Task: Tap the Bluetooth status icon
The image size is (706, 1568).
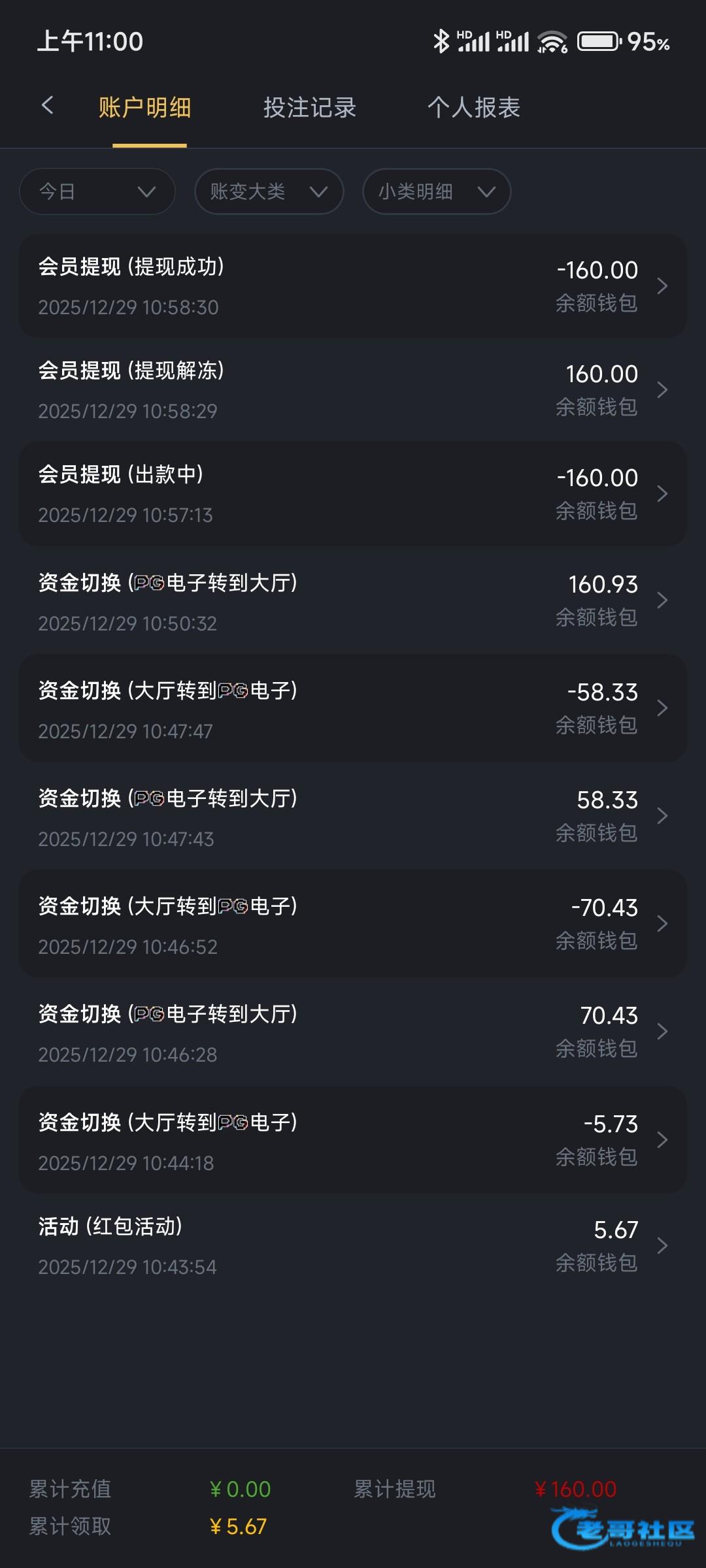Action: tap(441, 41)
